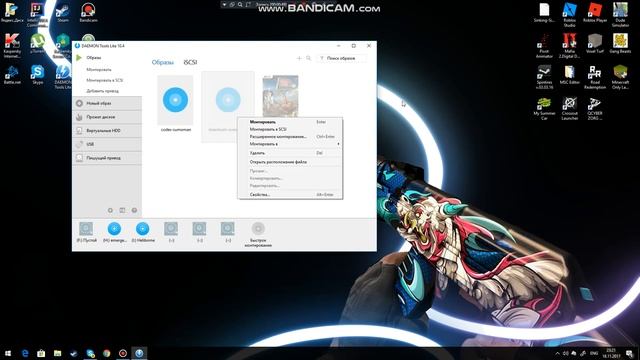This screenshot has height=360, width=640.
Task: Switch to the Образы tab
Action: (162, 62)
